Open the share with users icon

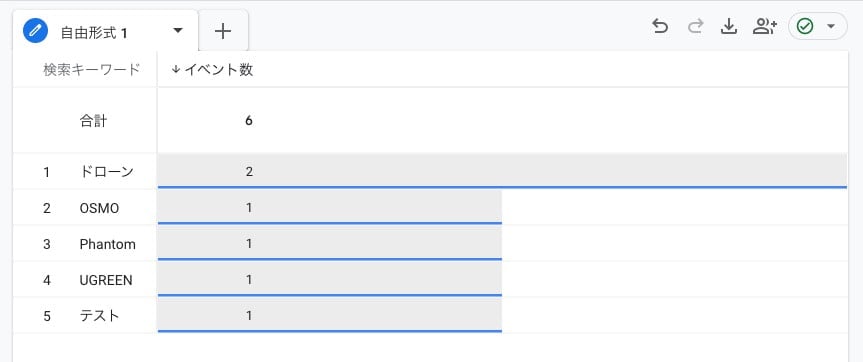[764, 26]
